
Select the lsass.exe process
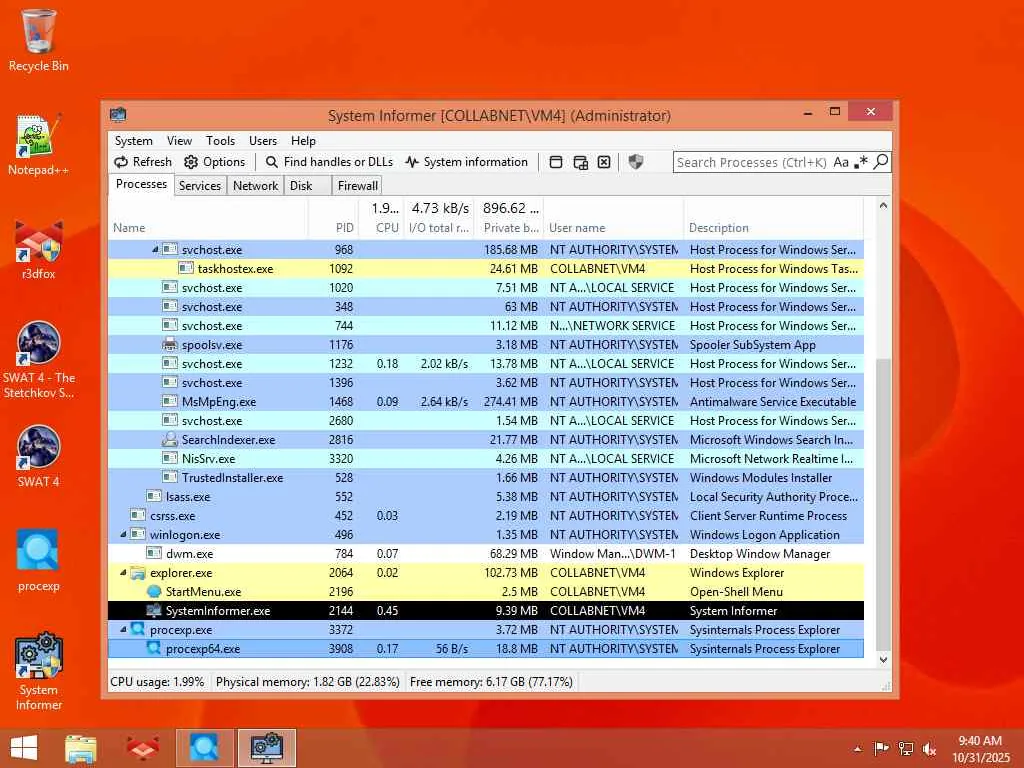(486, 496)
